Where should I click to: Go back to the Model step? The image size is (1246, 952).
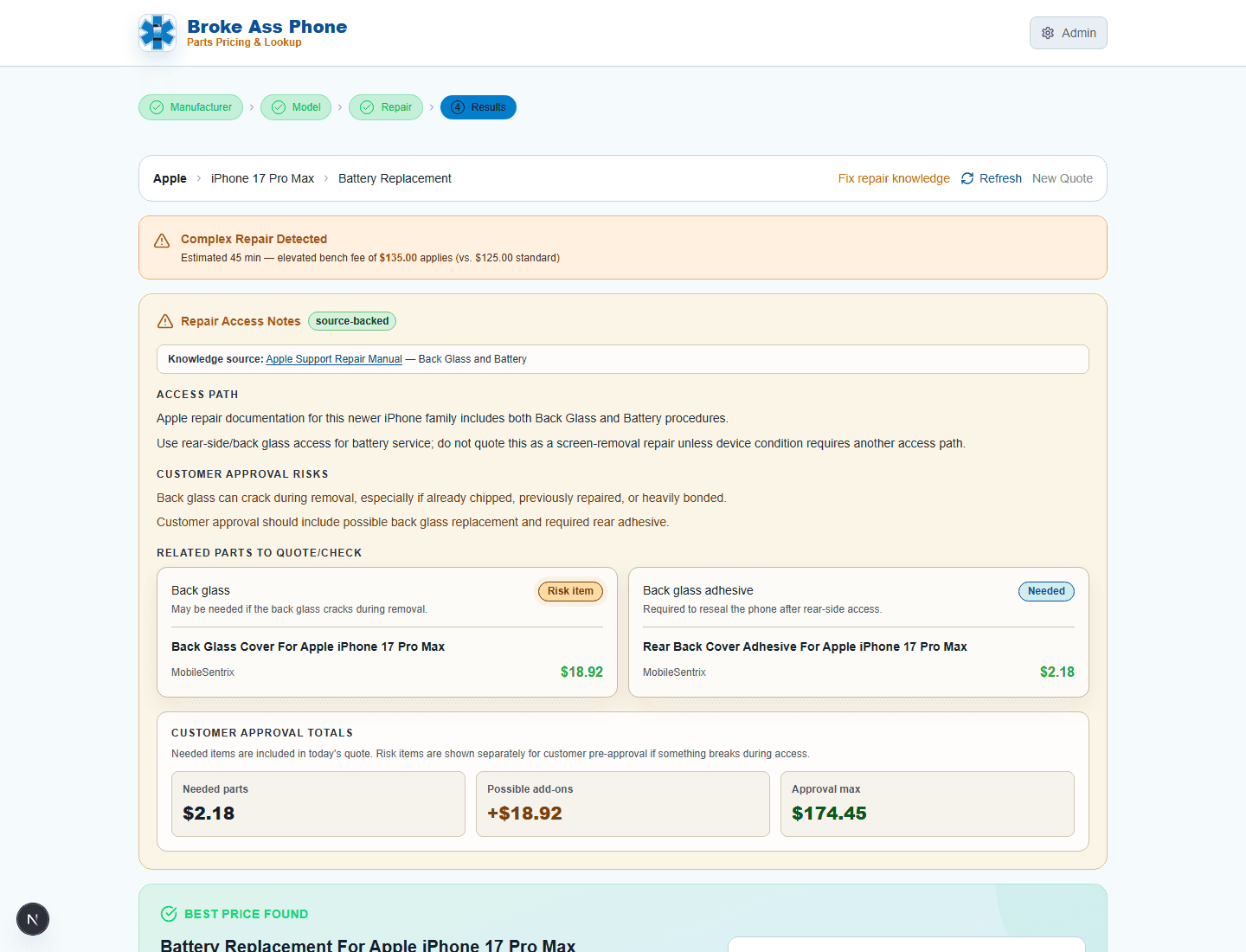coord(296,107)
